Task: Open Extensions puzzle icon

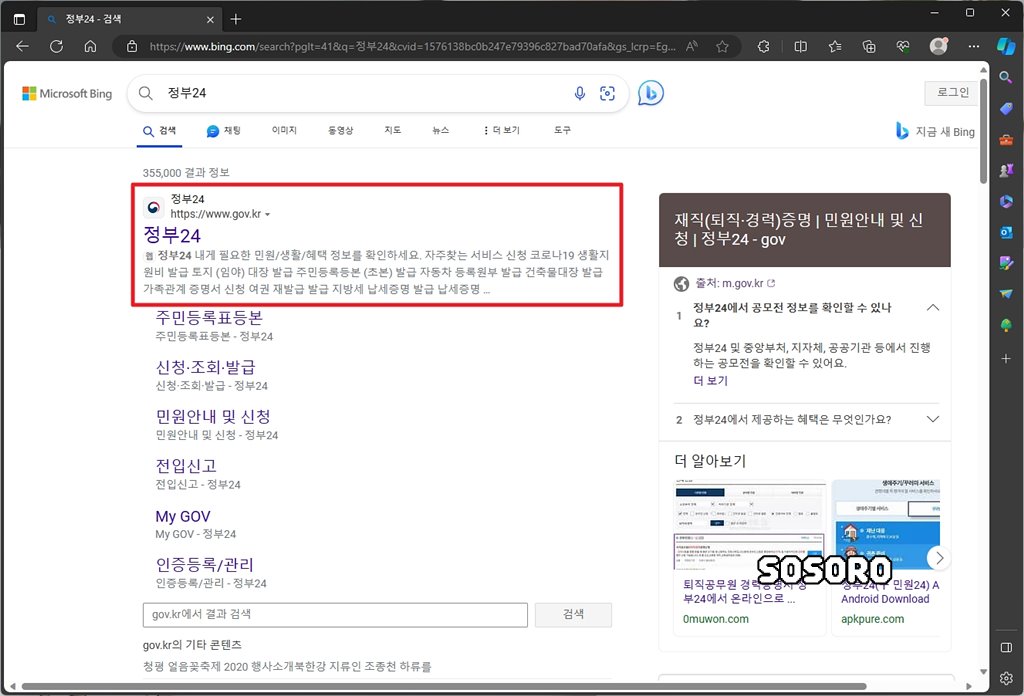Action: point(763,46)
